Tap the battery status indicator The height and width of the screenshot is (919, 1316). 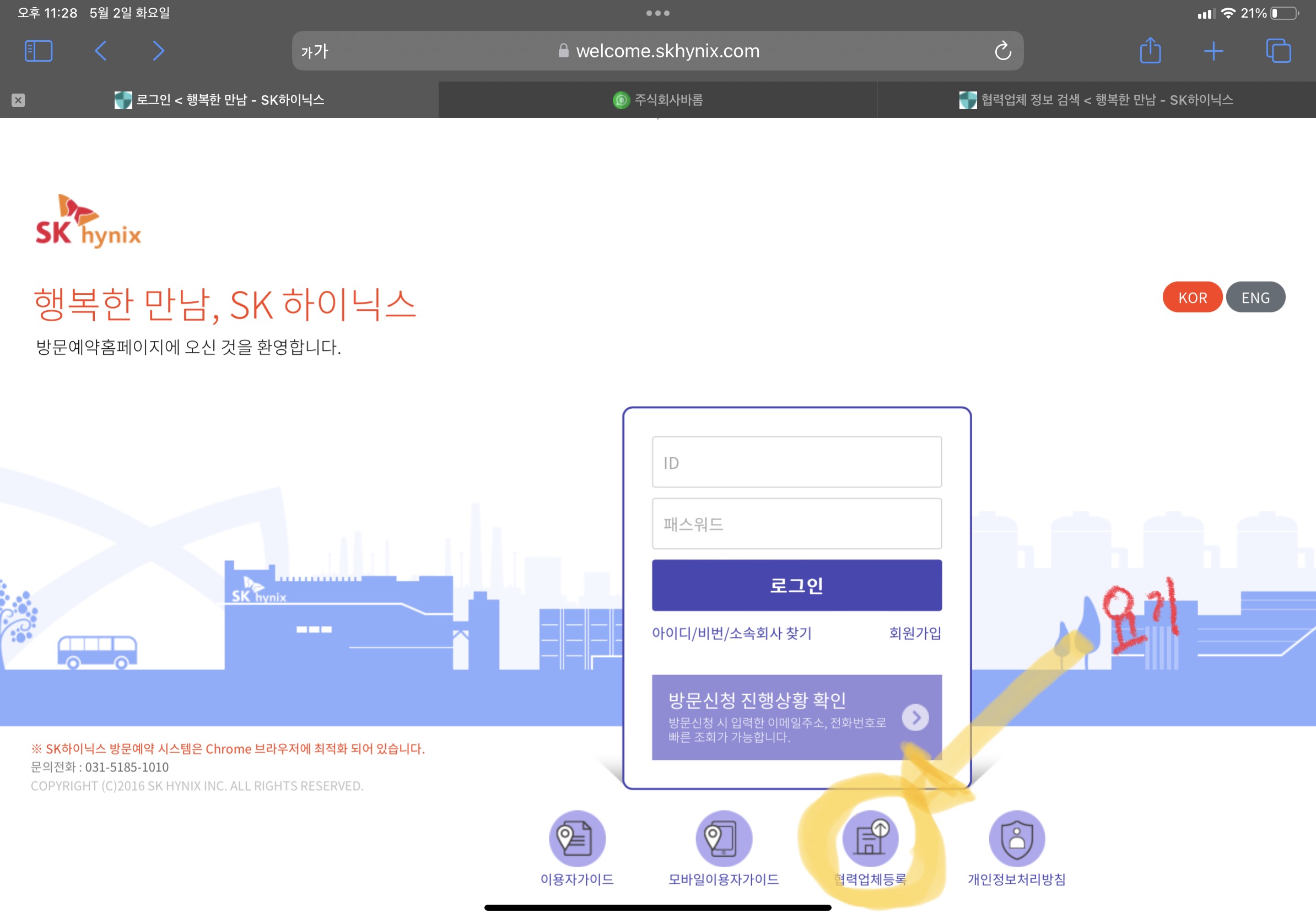[x=1285, y=13]
